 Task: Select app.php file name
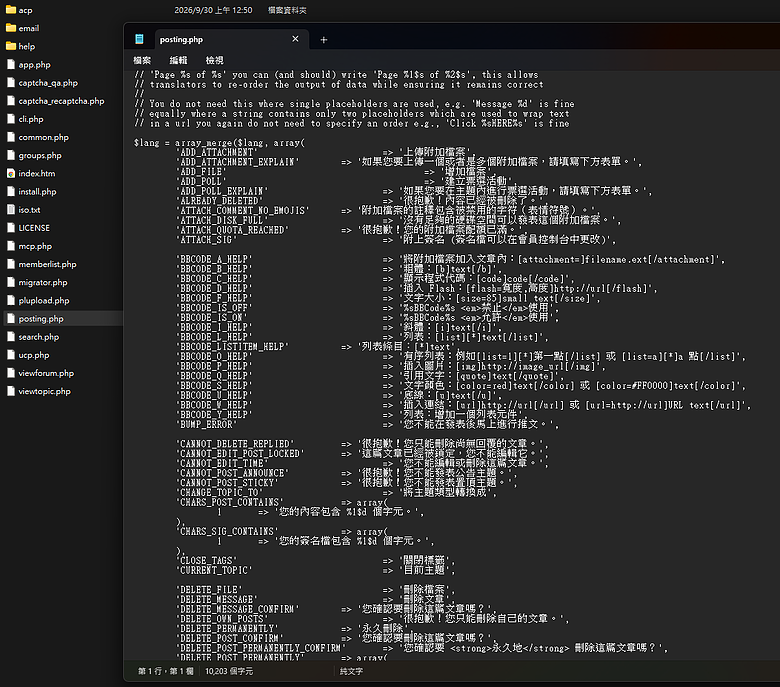(34, 65)
